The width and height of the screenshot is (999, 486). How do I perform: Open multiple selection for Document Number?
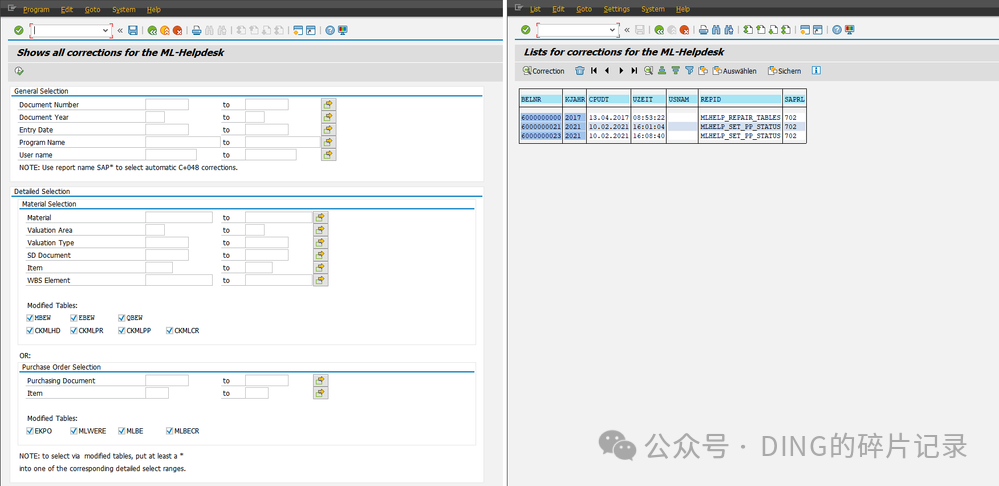point(328,104)
